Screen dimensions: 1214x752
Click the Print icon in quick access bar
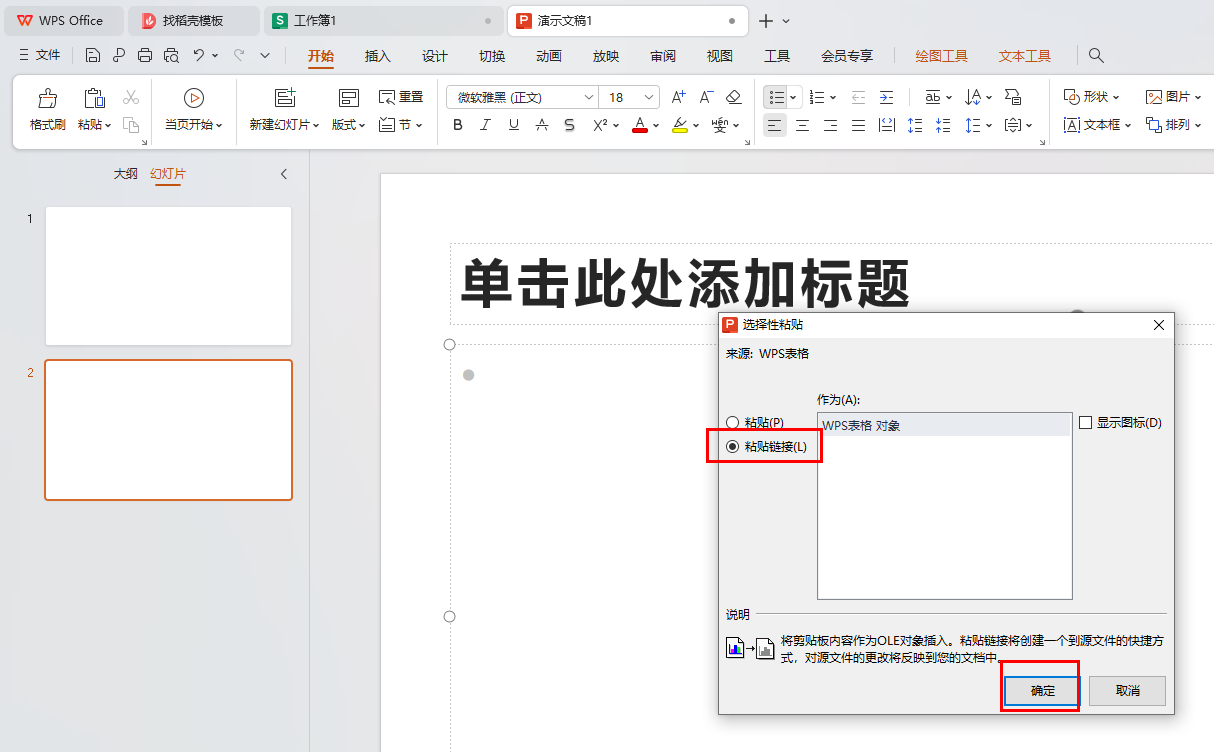click(x=145, y=56)
